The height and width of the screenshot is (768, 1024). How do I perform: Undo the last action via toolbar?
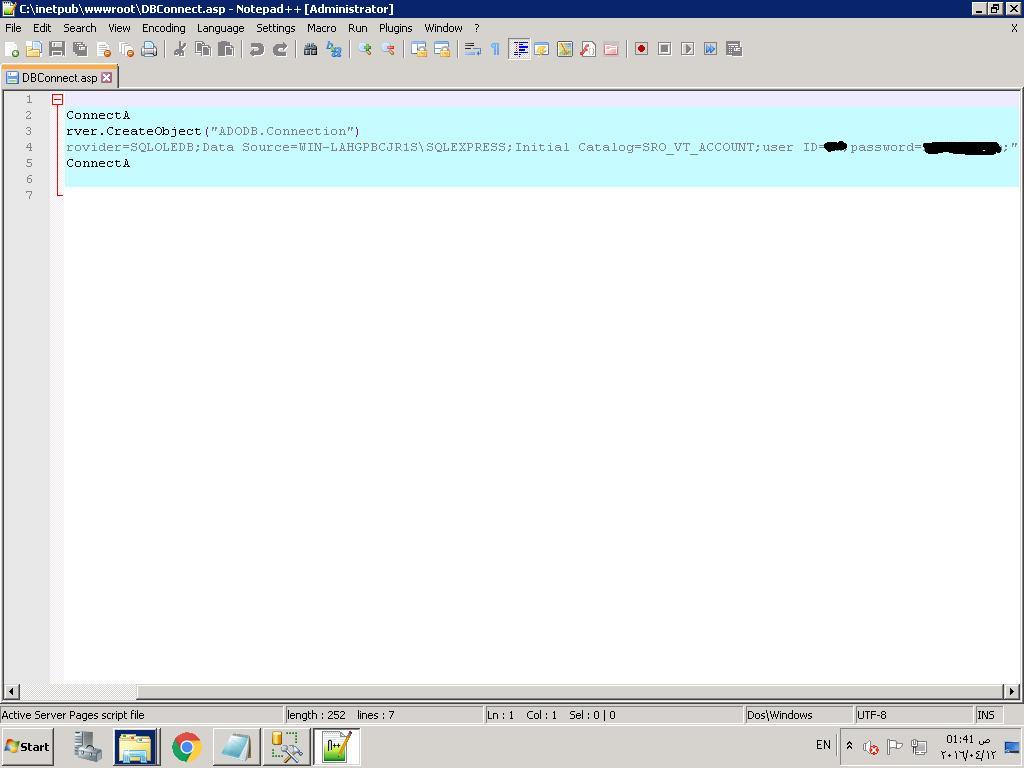point(257,49)
